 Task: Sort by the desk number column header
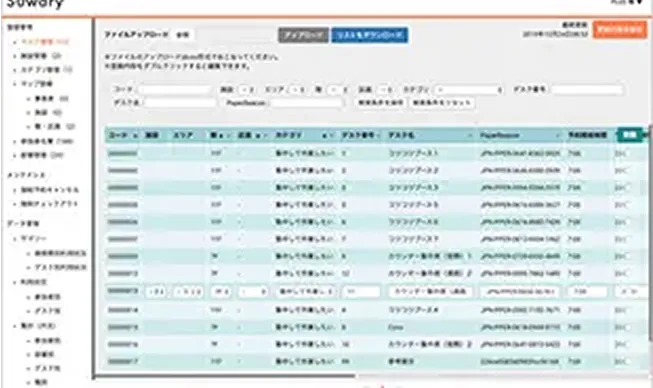(x=360, y=135)
